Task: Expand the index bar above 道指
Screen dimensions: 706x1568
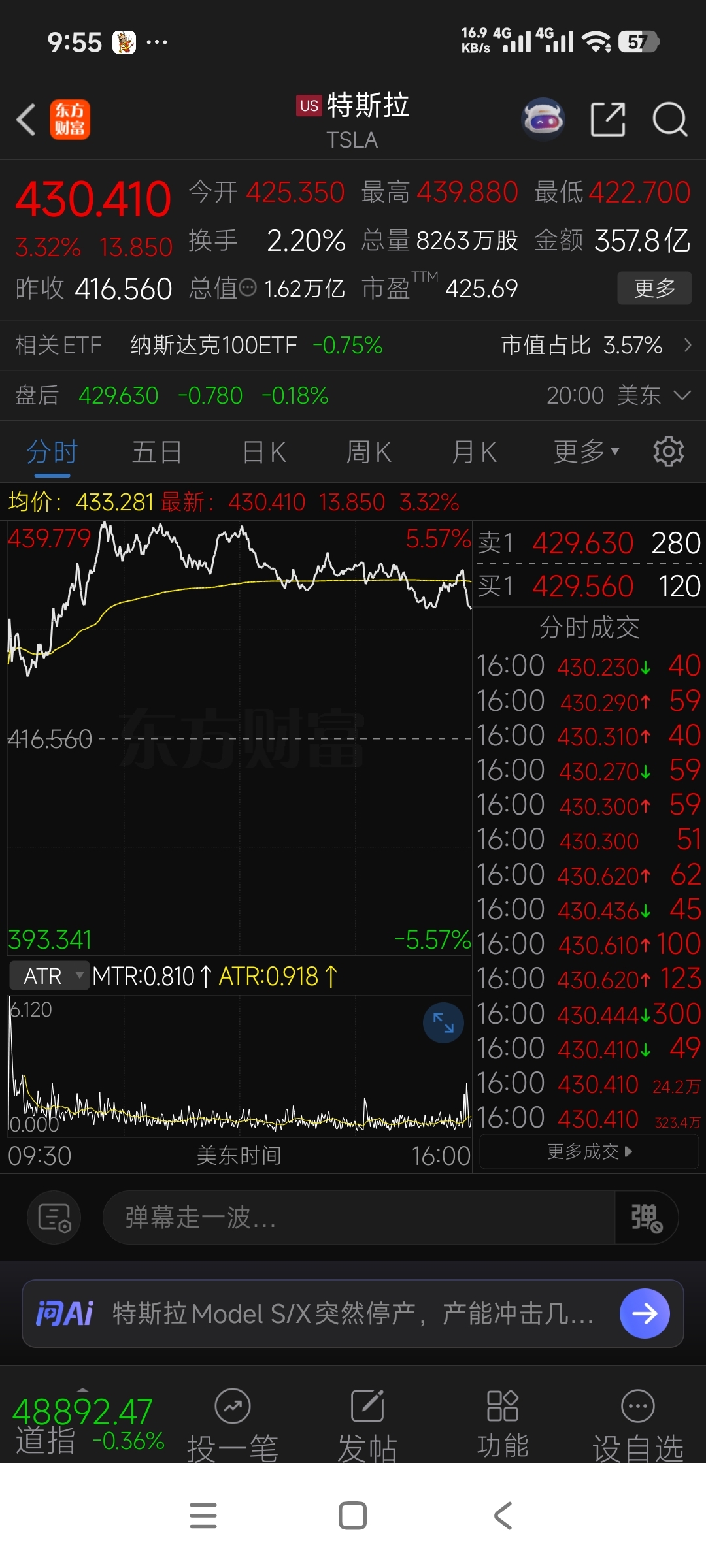Action: 82,1389
